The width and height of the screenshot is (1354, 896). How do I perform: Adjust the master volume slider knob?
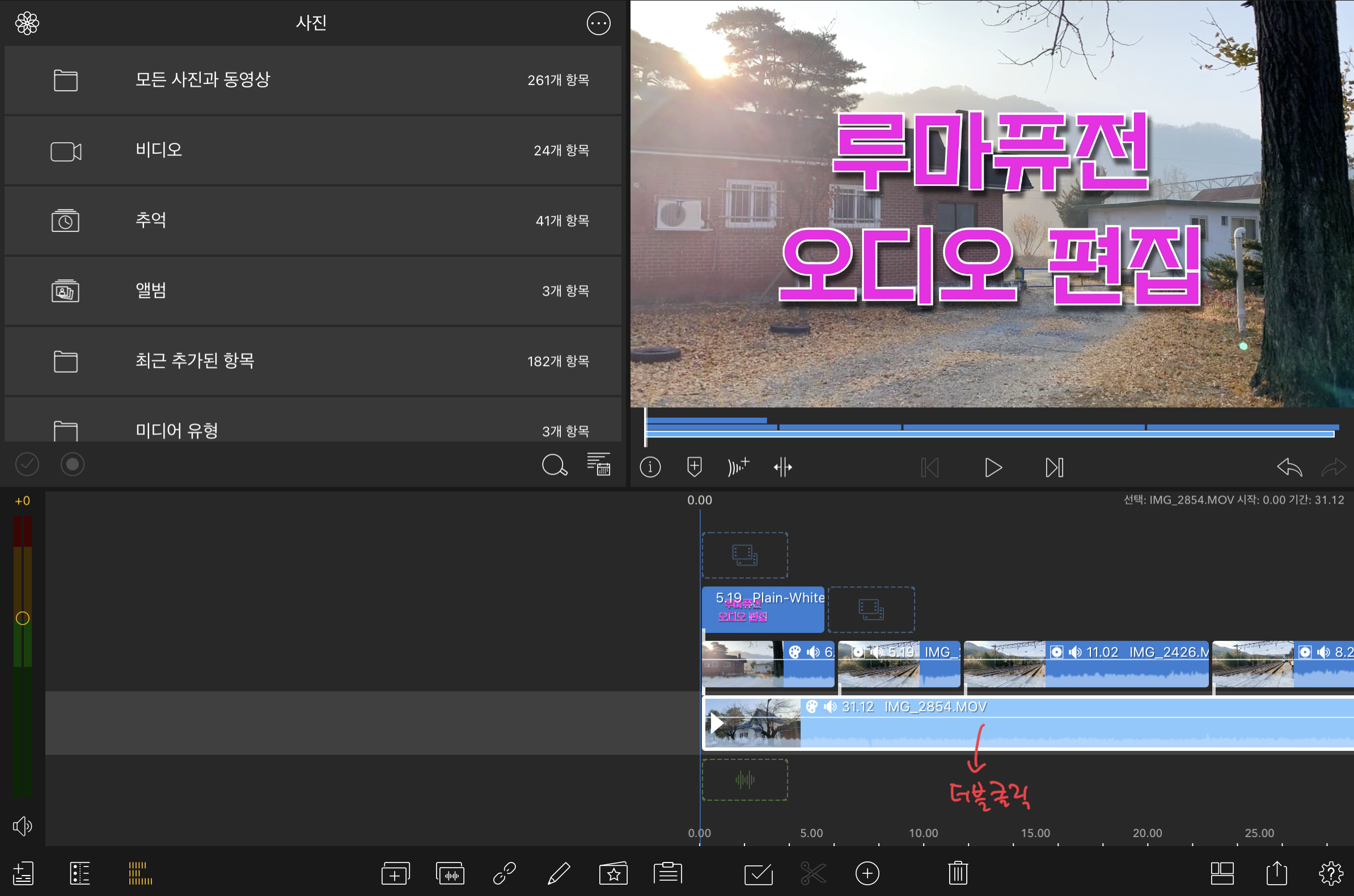22,618
